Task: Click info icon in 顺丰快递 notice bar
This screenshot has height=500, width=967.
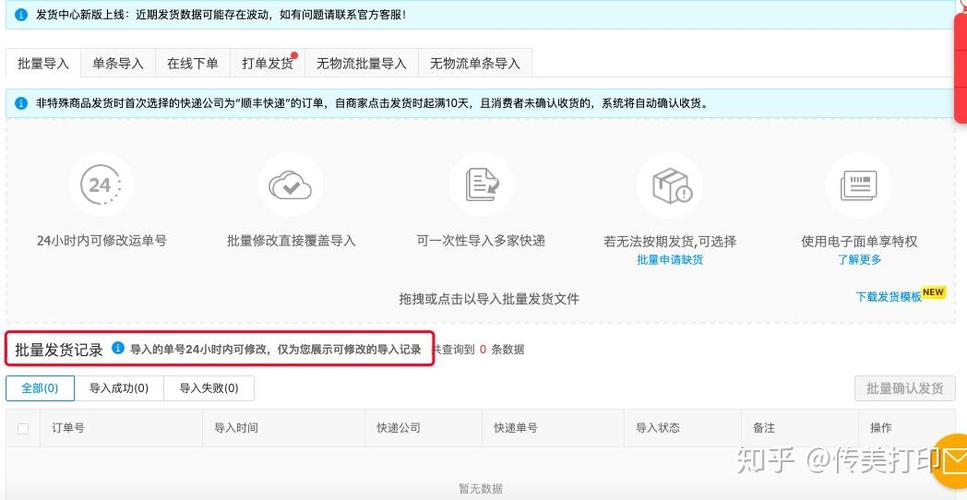Action: pyautogui.click(x=22, y=103)
